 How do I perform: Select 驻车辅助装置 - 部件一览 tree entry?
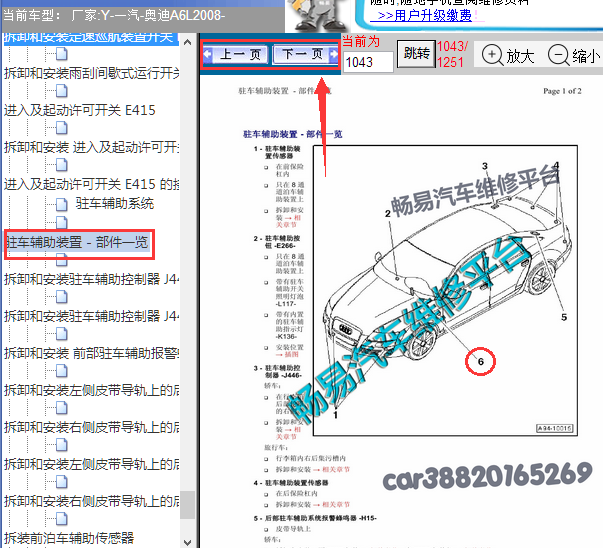(77, 242)
